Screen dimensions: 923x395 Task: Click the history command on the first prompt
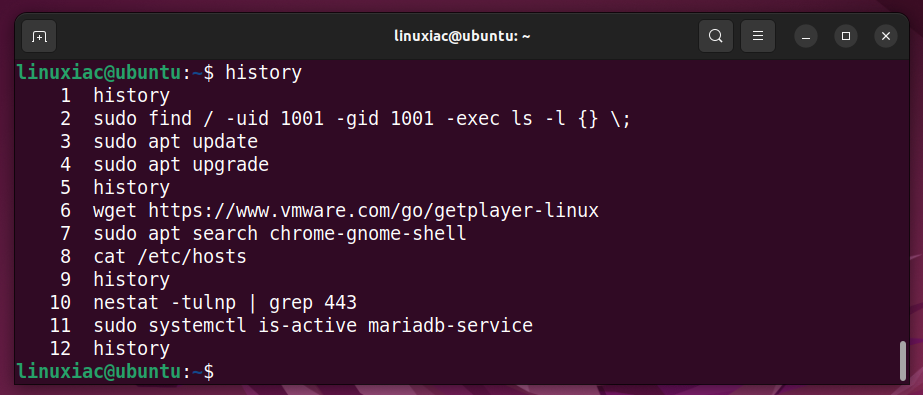click(264, 73)
